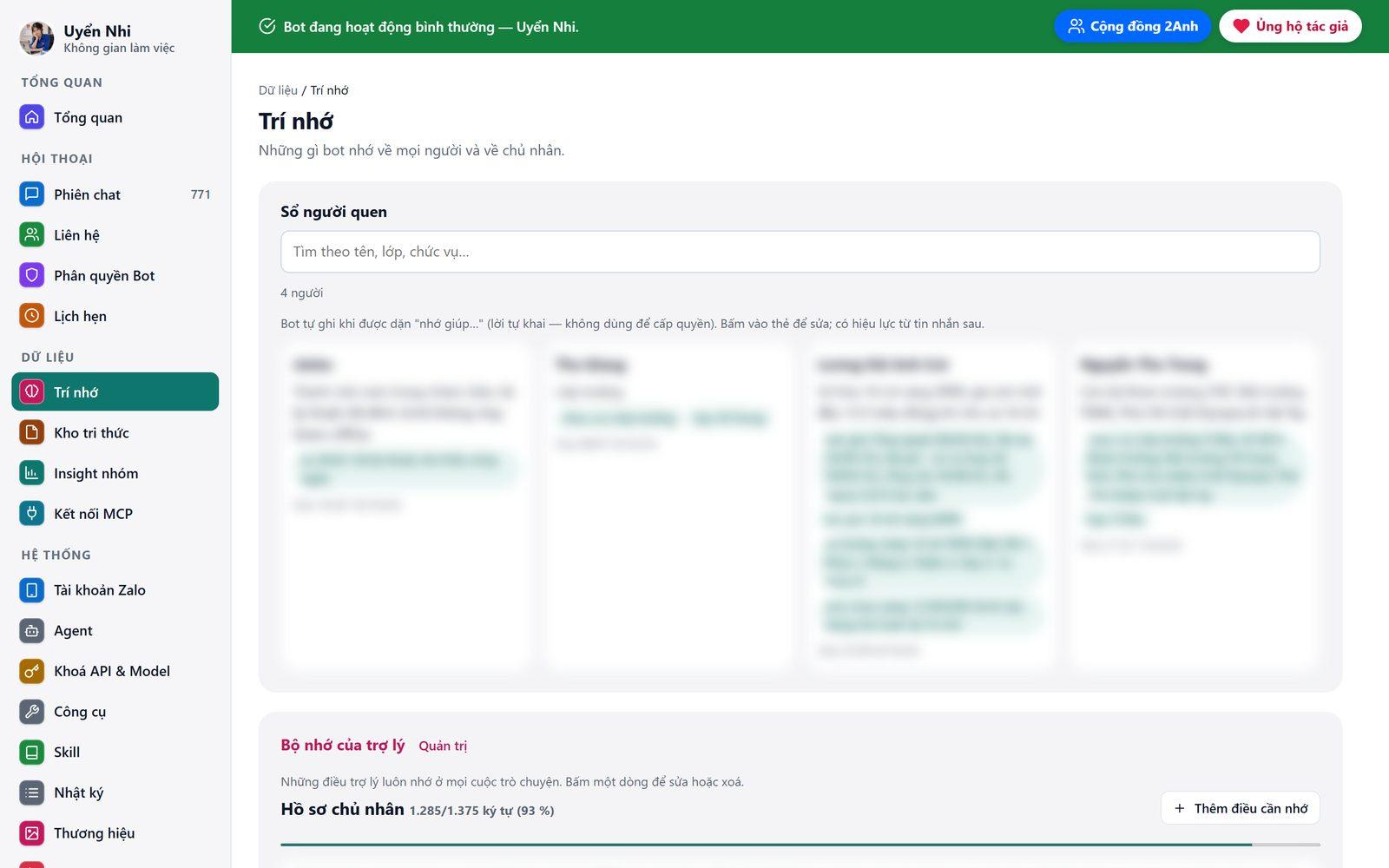The image size is (1389, 868).
Task: Open Kết nối MCP sidebar entry
Action: coord(115,514)
